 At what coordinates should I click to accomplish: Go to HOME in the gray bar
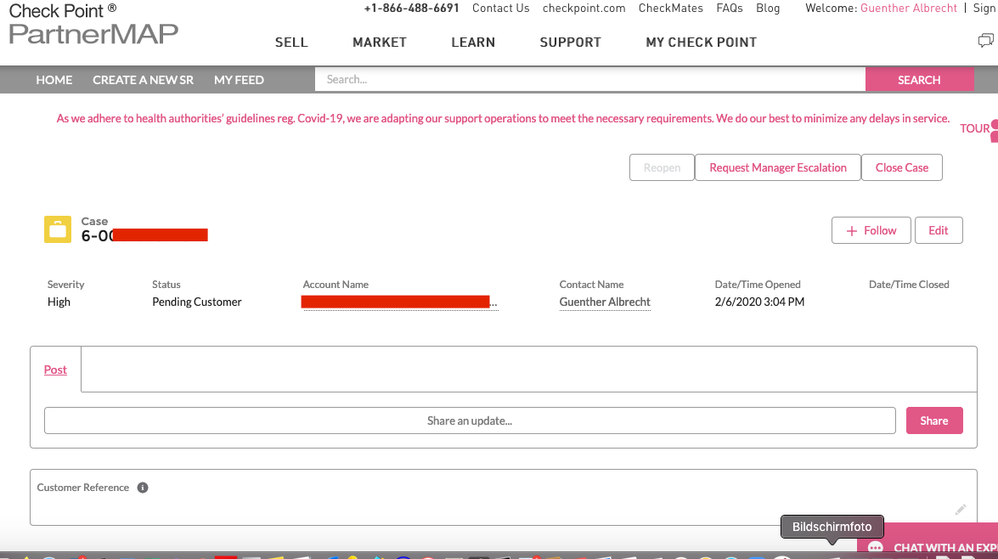point(54,80)
